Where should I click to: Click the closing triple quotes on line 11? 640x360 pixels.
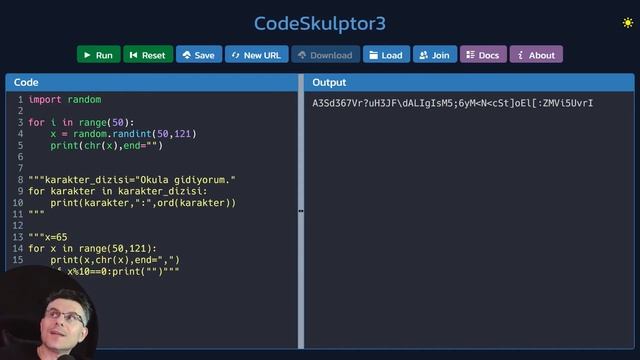36,213
